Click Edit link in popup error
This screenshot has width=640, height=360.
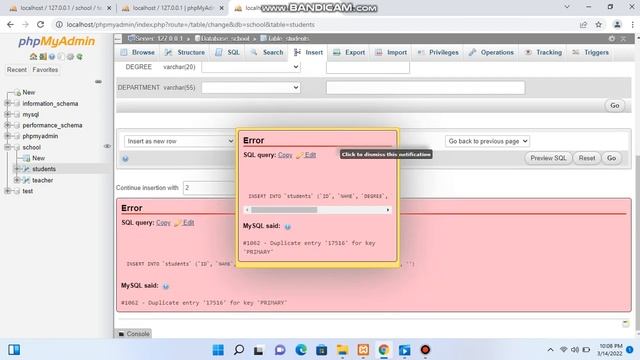pyautogui.click(x=310, y=155)
